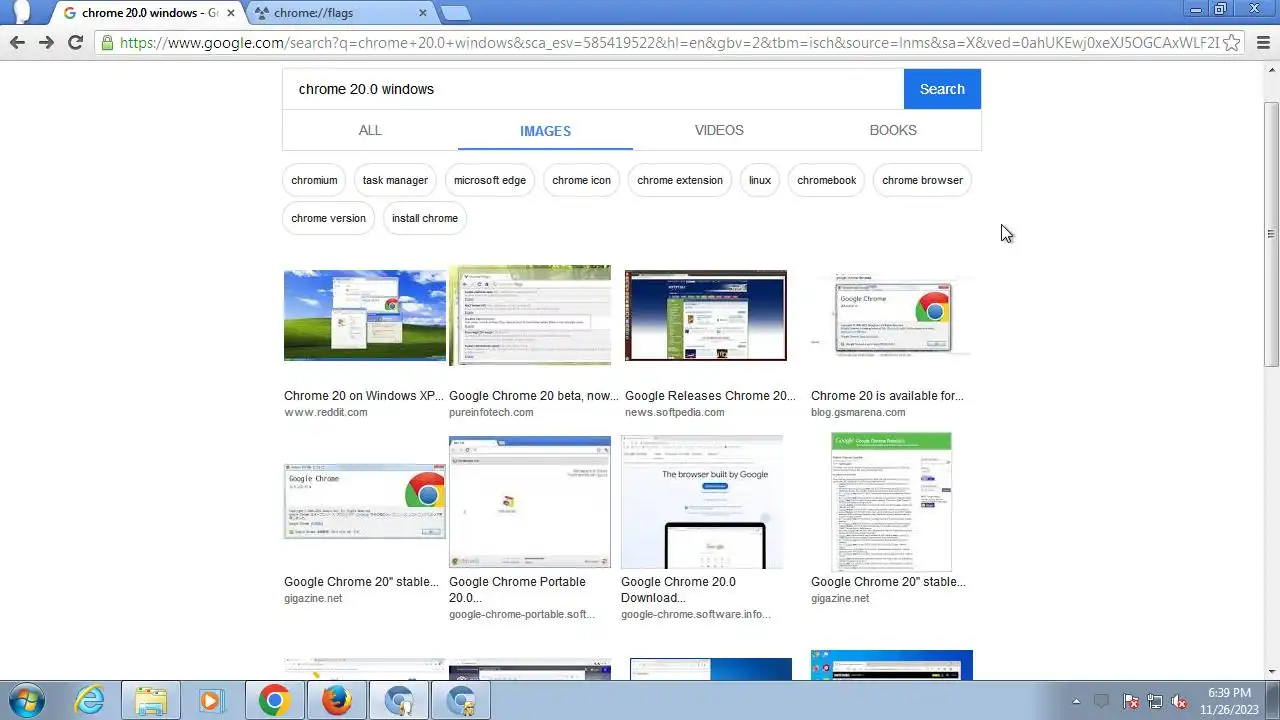
Task: Select the IMAGES results tab
Action: (x=545, y=131)
